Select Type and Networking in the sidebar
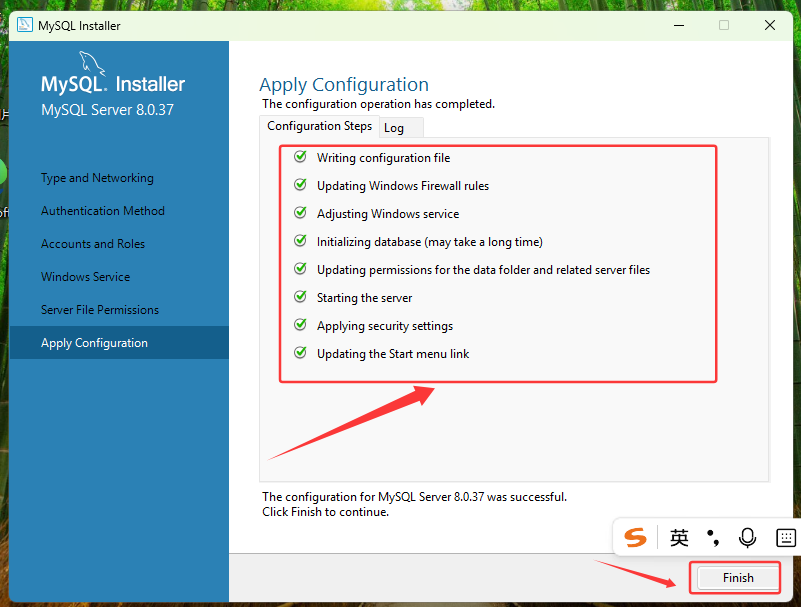This screenshot has width=801, height=607. pyautogui.click(x=96, y=177)
